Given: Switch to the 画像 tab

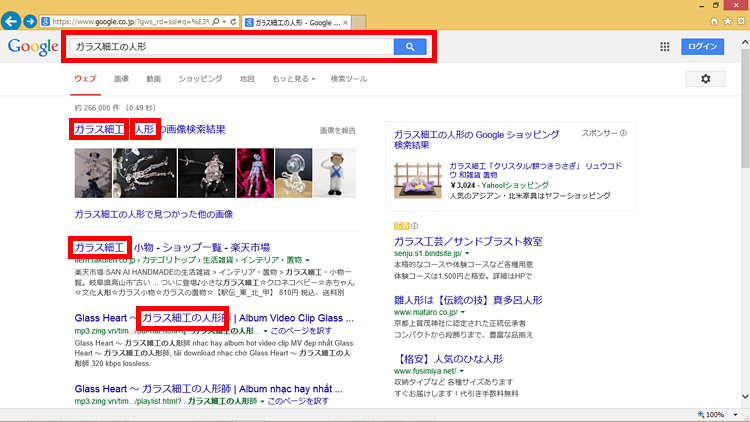Looking at the screenshot, I should point(121,78).
